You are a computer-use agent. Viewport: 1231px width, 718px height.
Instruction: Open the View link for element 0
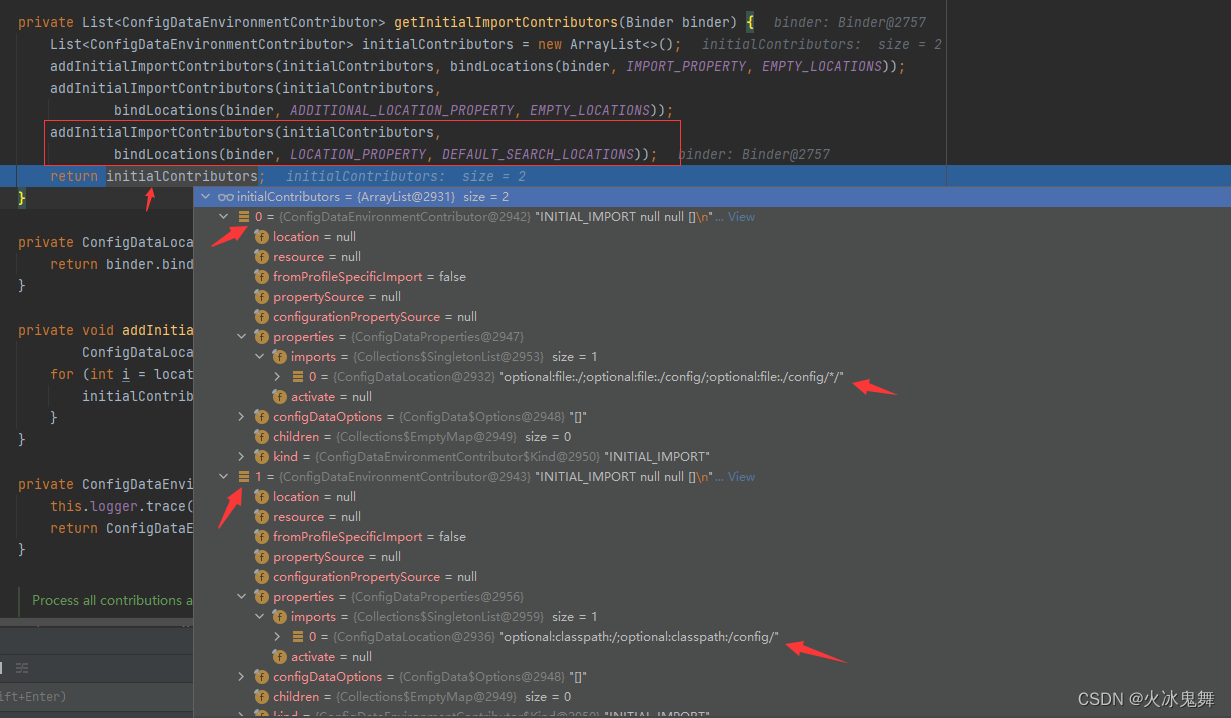pos(741,216)
